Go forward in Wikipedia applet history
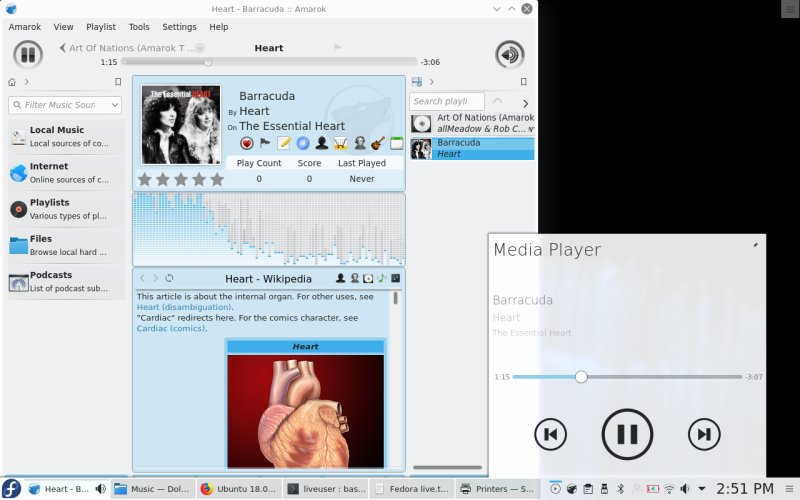Screen dimensions: 800x500 156,278
